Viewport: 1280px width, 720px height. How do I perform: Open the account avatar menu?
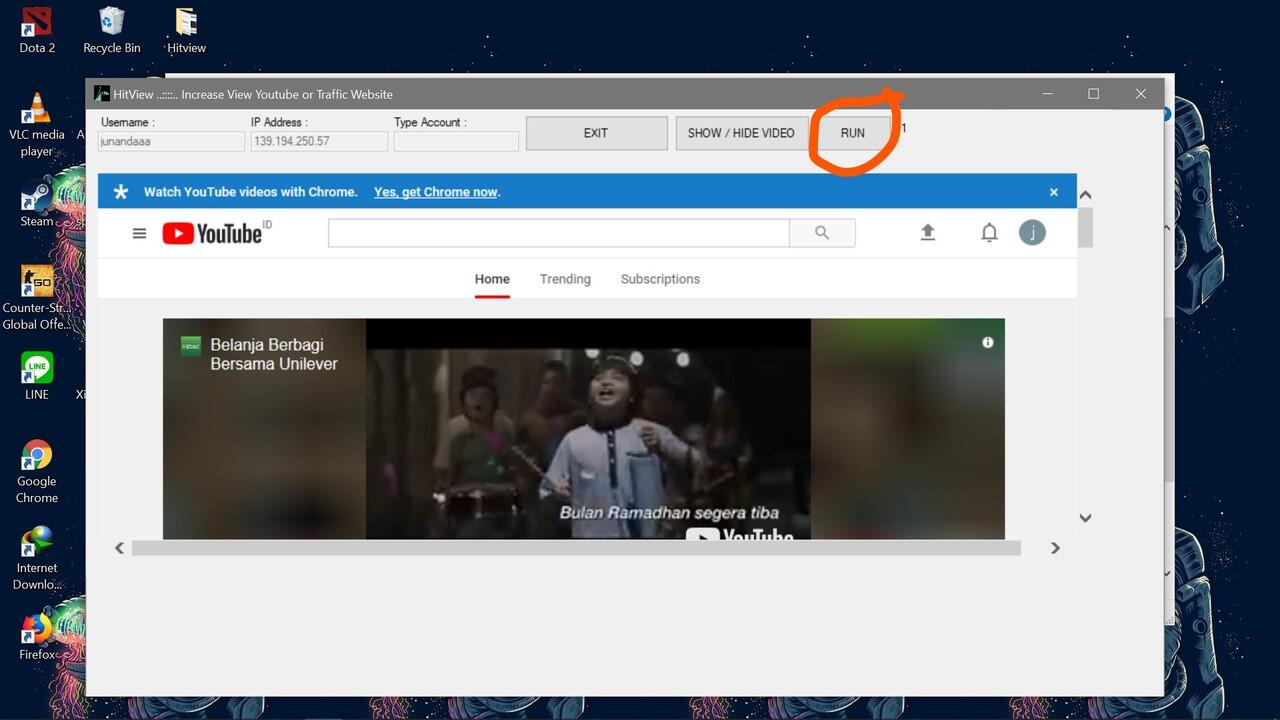[x=1032, y=233]
